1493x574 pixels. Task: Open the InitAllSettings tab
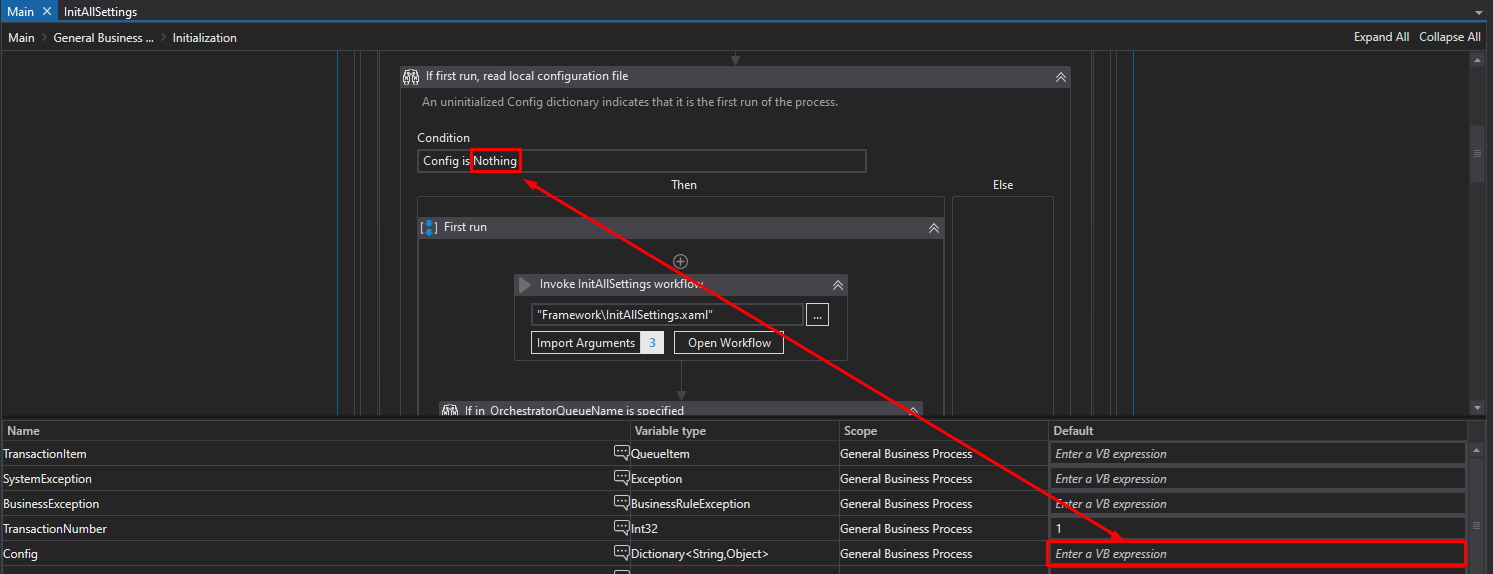[100, 12]
